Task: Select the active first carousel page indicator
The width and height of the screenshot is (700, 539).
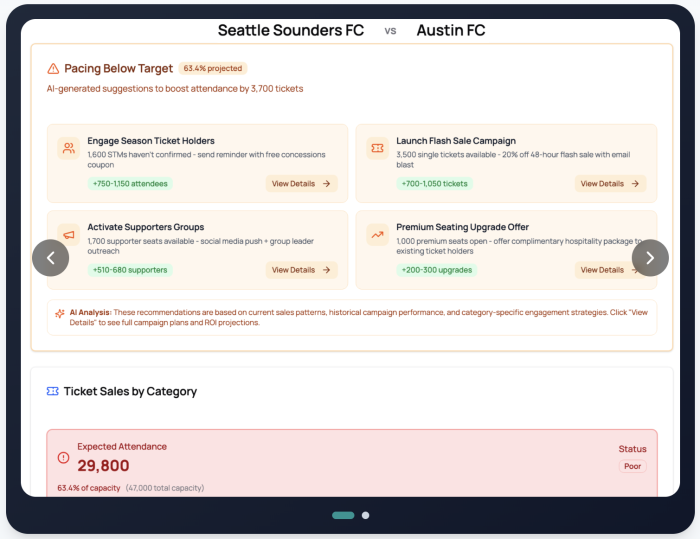Action: pyautogui.click(x=343, y=515)
